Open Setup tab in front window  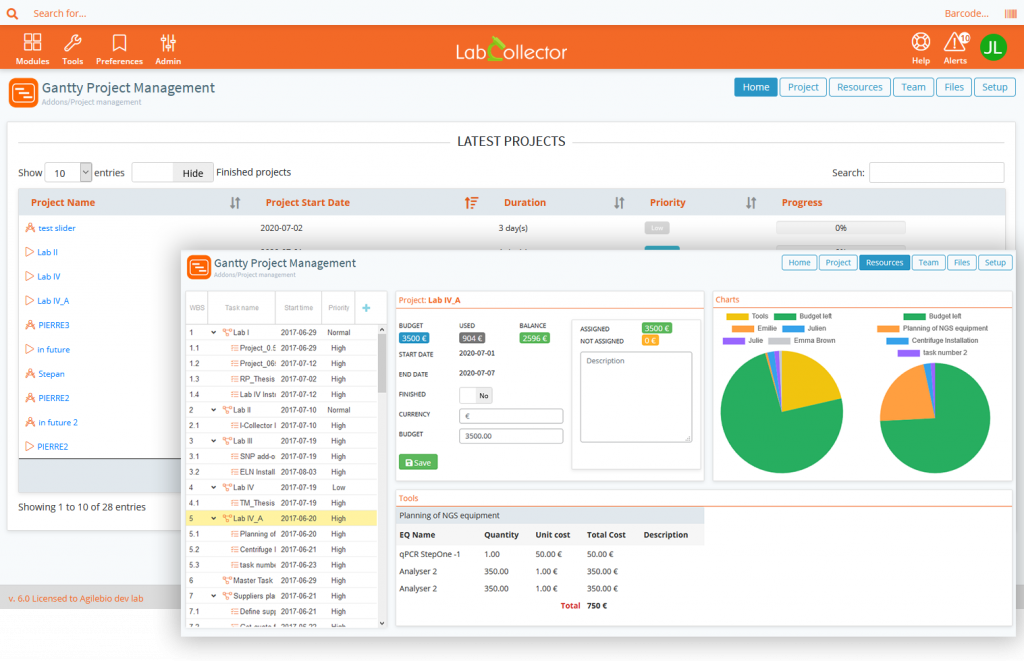pos(995,263)
